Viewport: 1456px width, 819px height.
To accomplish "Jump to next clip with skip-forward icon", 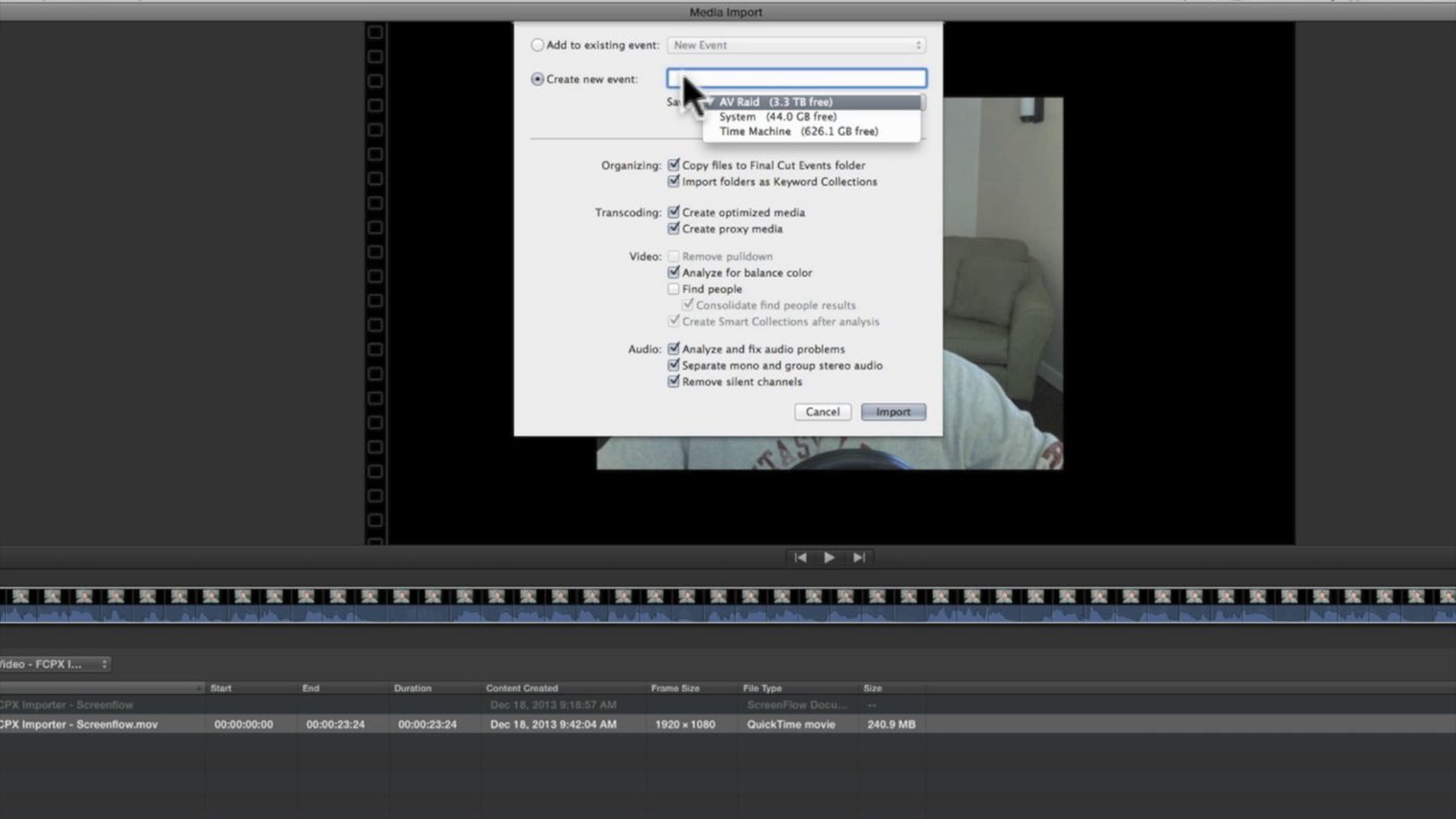I will point(858,558).
